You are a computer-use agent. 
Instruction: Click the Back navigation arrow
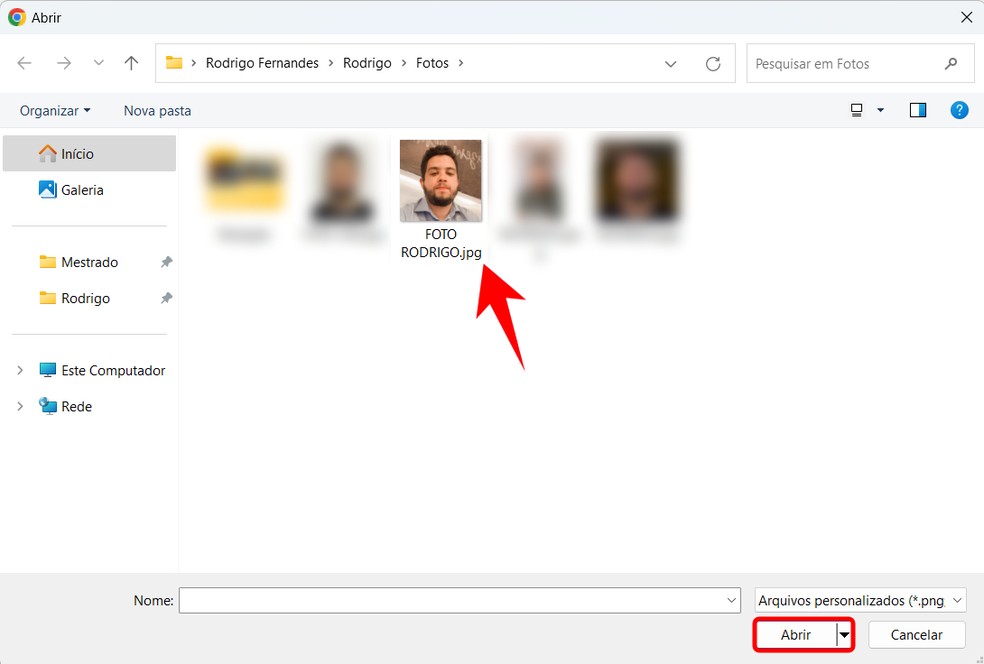coord(25,63)
